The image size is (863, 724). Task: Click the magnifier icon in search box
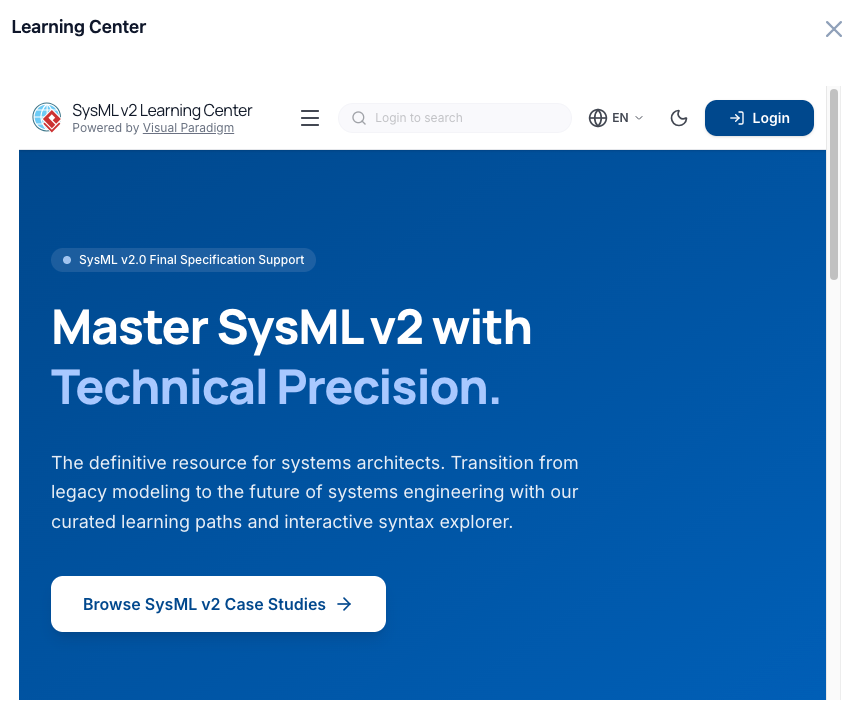tap(359, 118)
